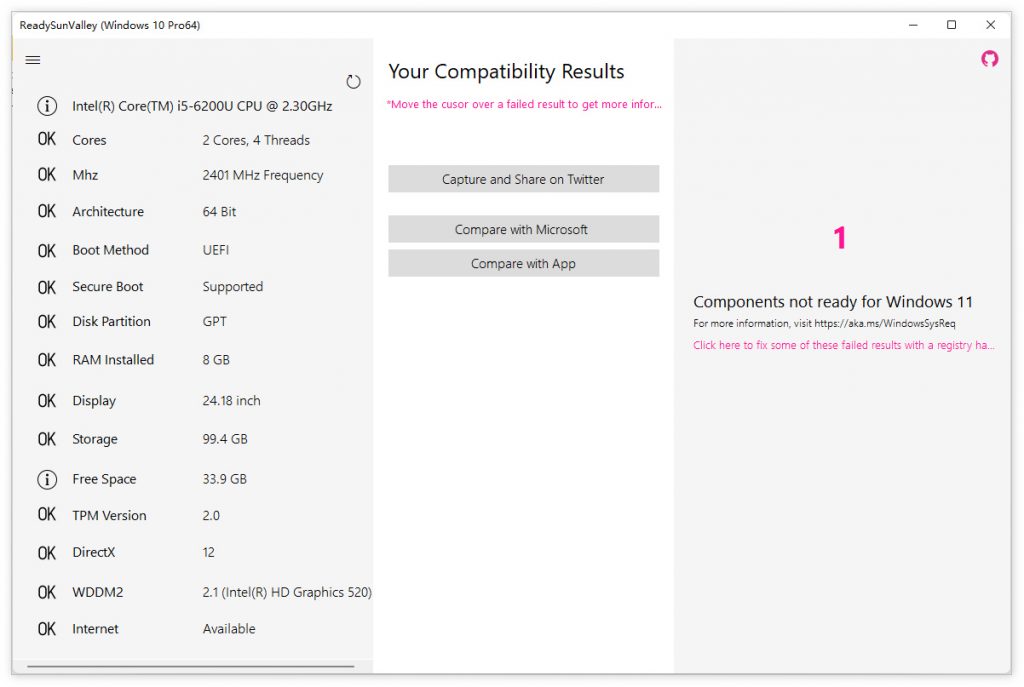Click the Boot Method UEFI value
Viewport: 1024px width, 687px height.
coord(216,250)
